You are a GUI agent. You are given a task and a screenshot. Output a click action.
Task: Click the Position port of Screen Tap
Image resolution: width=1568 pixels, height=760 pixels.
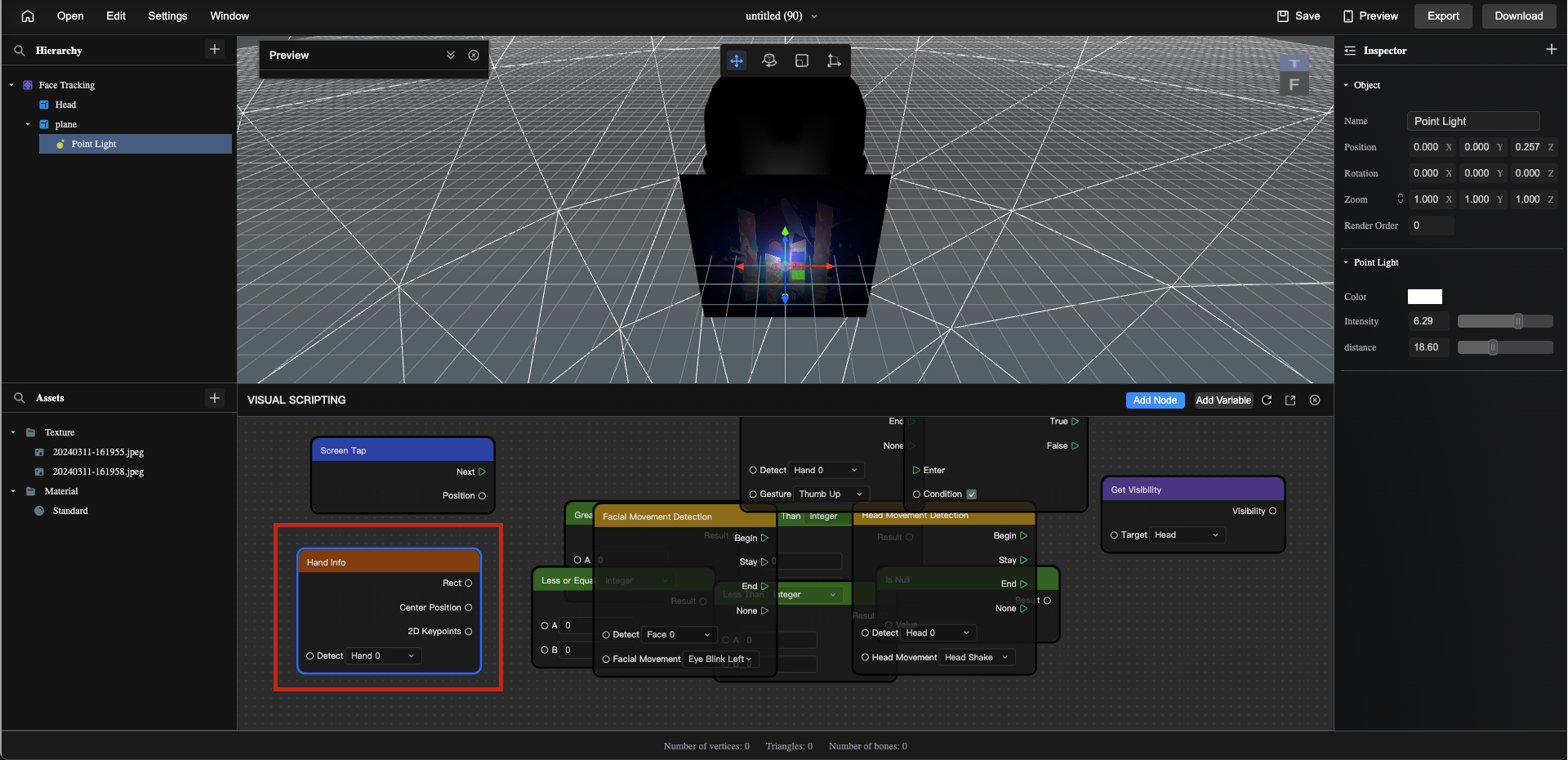(482, 495)
